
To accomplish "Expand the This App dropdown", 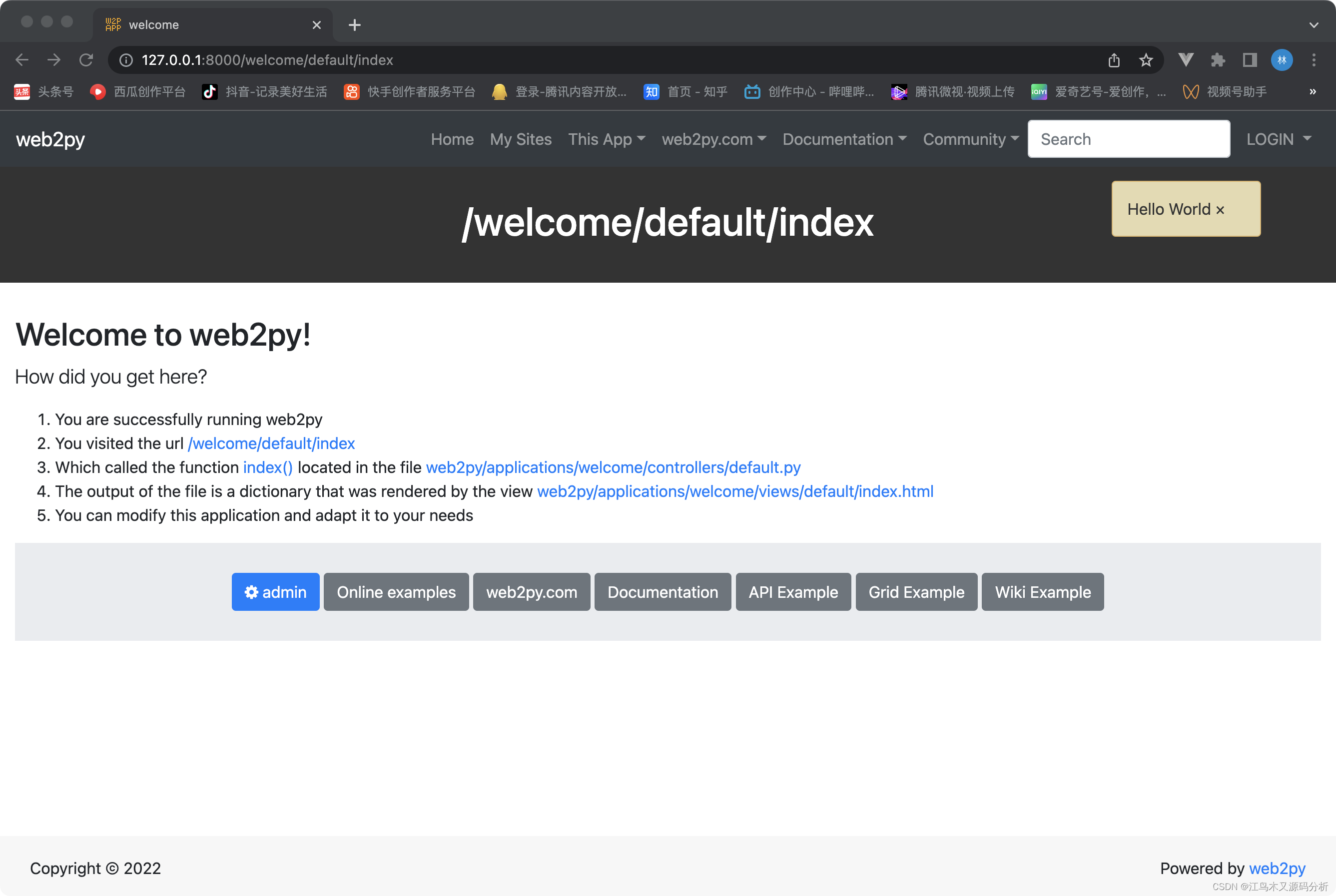I will click(x=607, y=139).
